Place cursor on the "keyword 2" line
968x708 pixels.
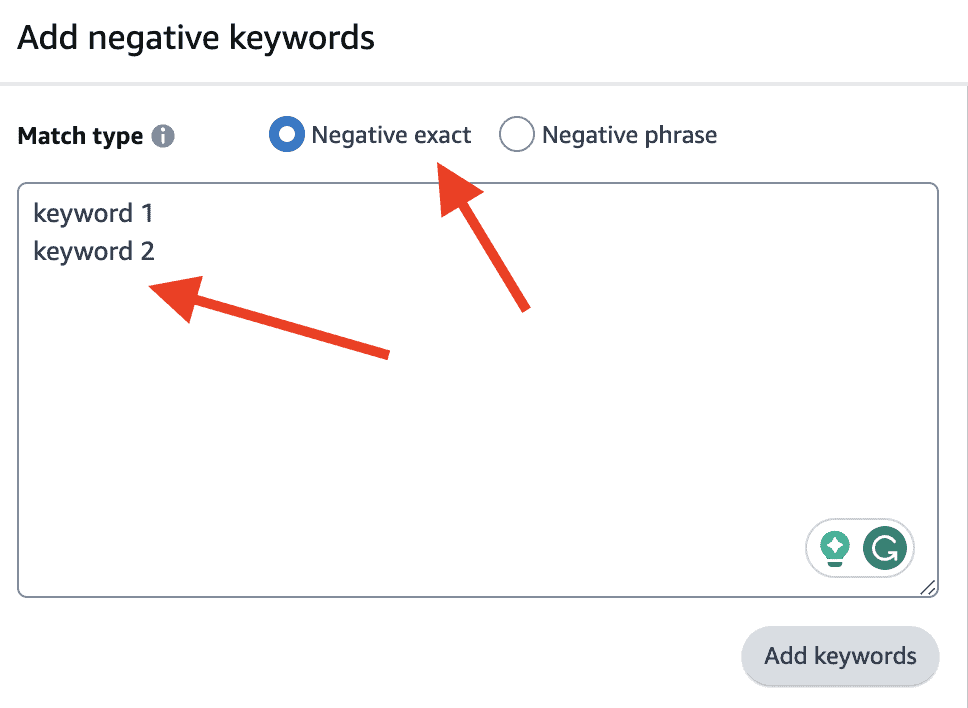(x=94, y=251)
